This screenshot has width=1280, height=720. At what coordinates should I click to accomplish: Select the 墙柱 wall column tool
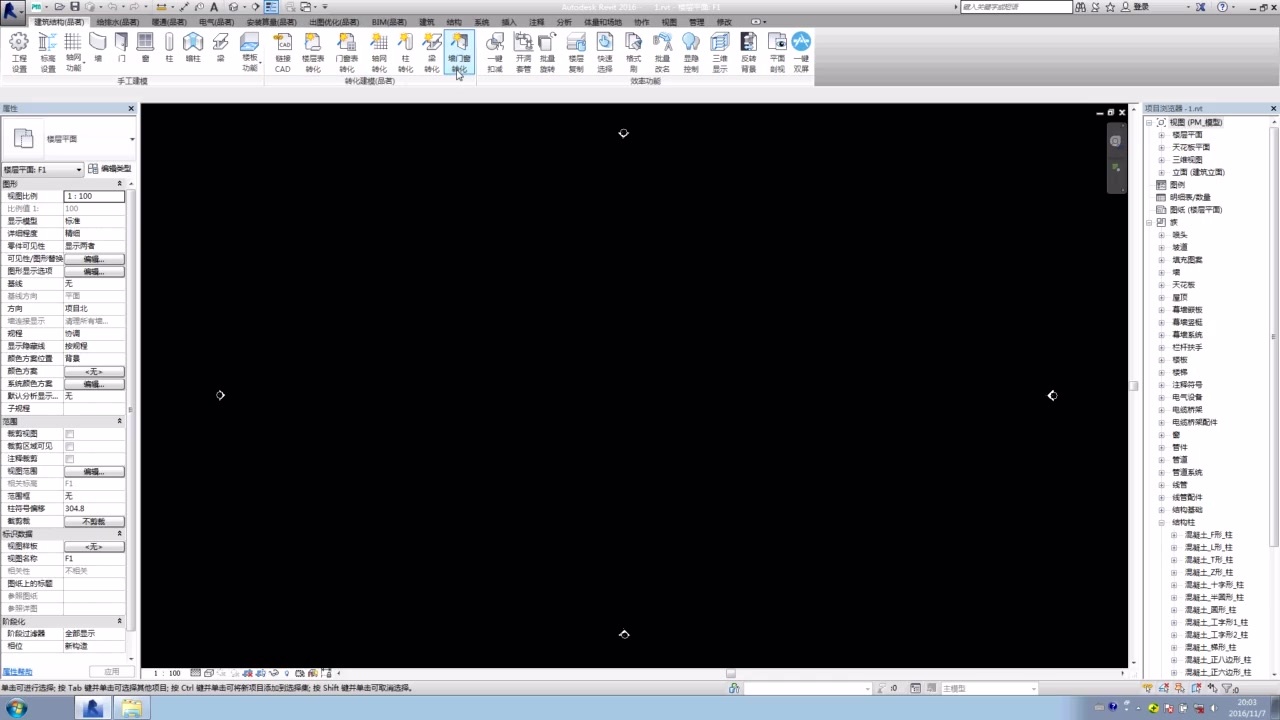193,48
